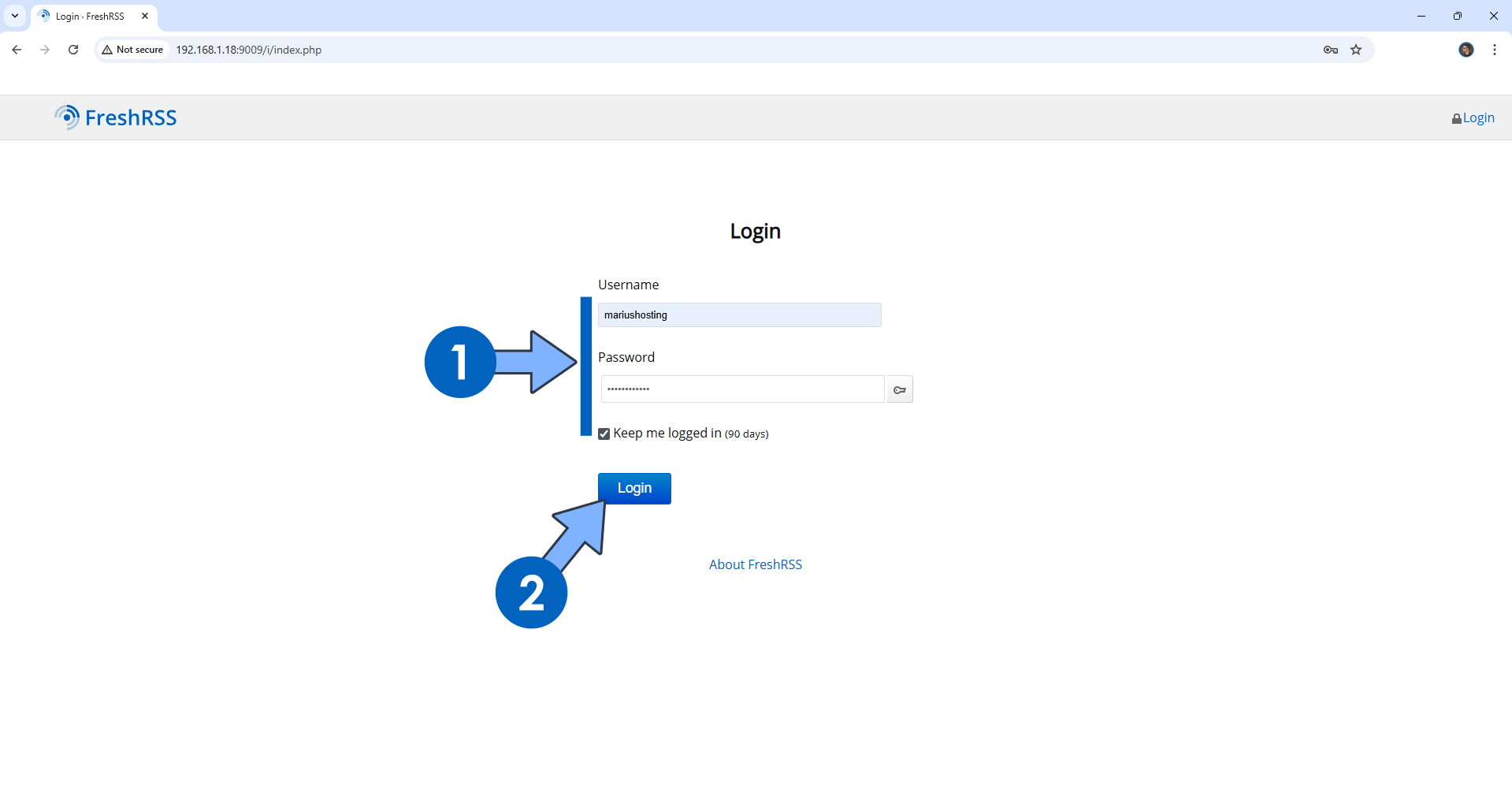Open the Chrome three-dot menu
The image size is (1512, 808).
pyautogui.click(x=1495, y=50)
